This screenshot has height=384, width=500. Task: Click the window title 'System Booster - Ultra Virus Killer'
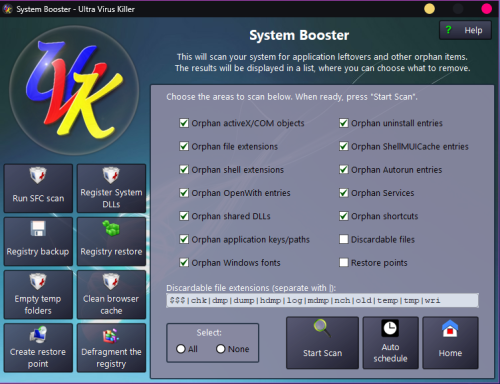(75, 9)
